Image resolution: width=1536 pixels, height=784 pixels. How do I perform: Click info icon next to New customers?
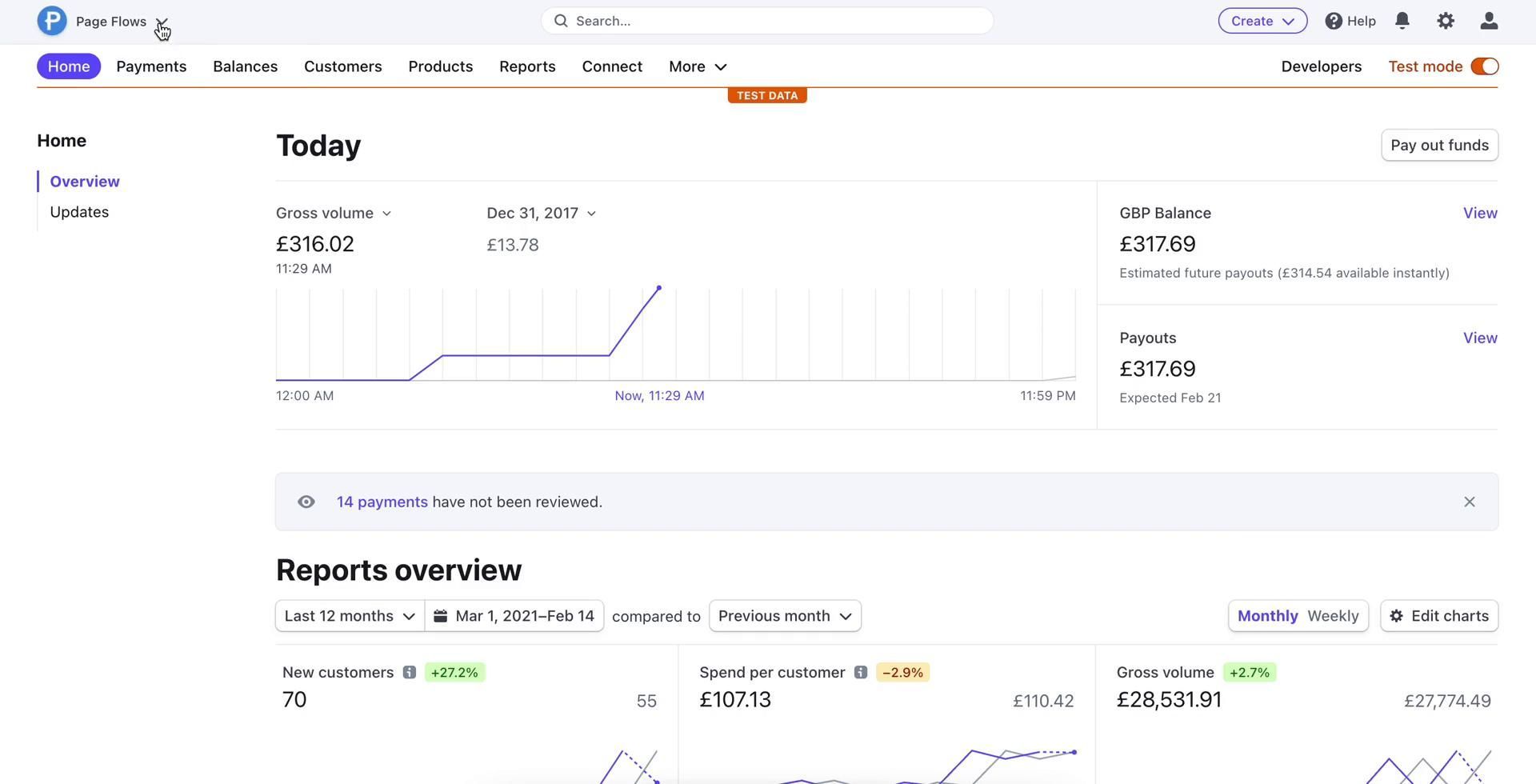409,673
